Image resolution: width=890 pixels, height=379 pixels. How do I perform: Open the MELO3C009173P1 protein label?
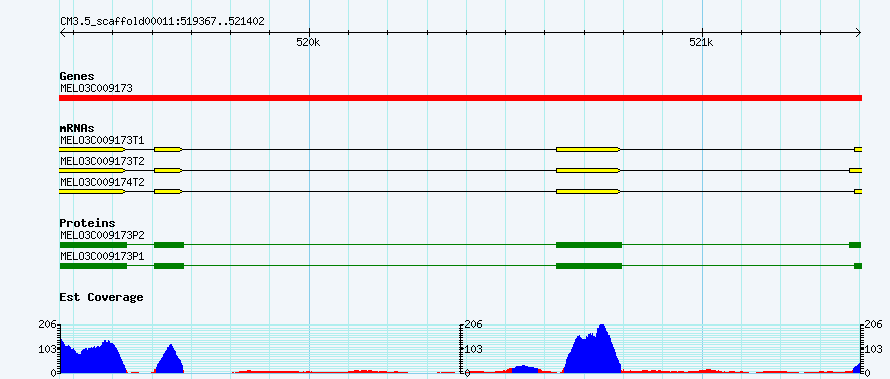coord(102,256)
